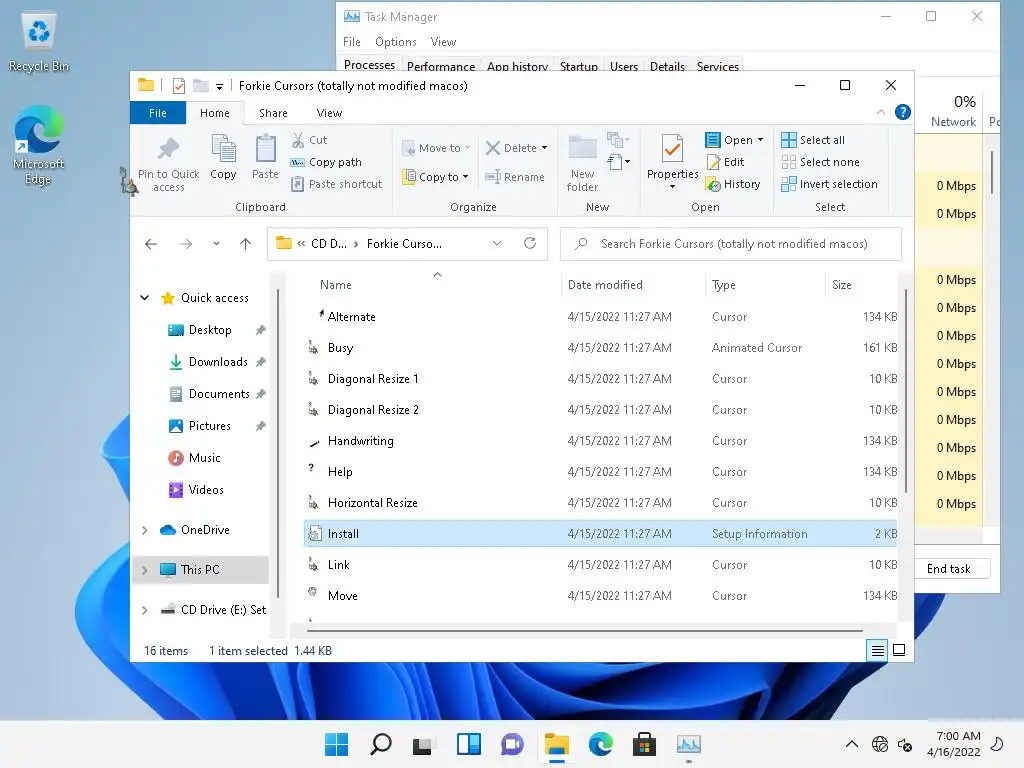Switch to Task Manager Details tab
Image resolution: width=1024 pixels, height=768 pixels.
[x=667, y=66]
